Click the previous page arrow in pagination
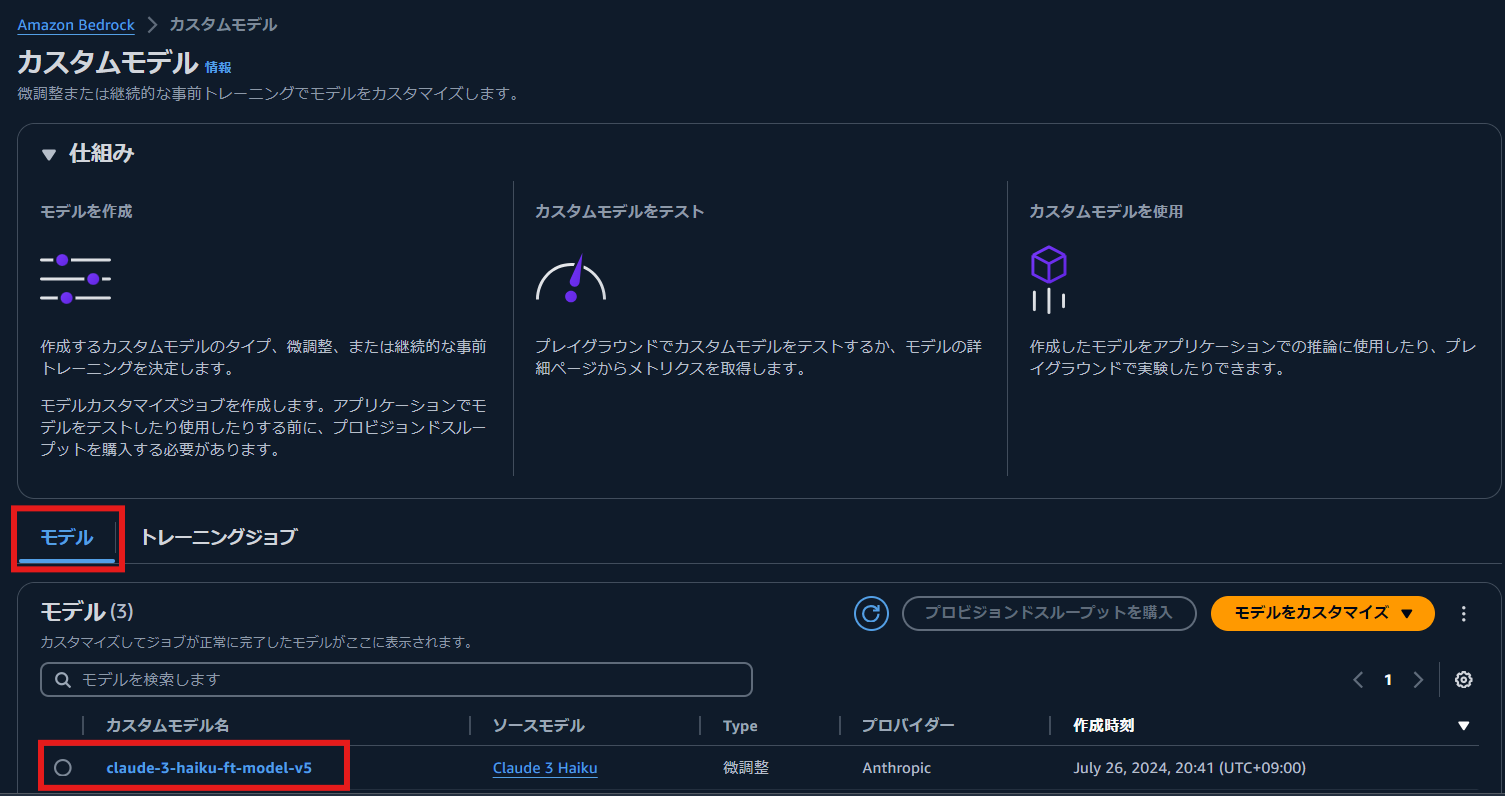 coord(1357,679)
